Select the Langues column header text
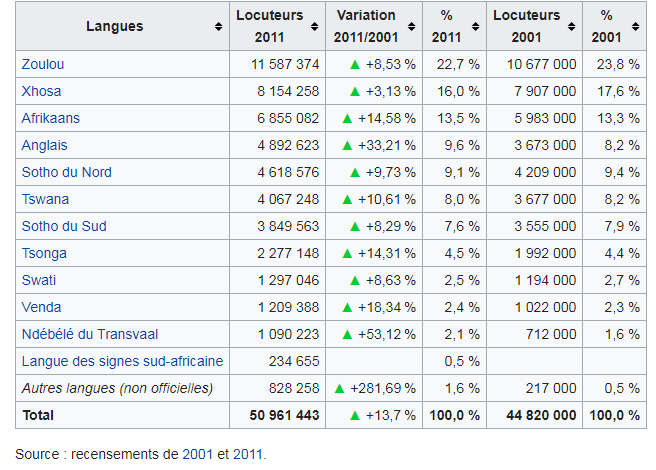The height and width of the screenshot is (470, 656). tap(115, 26)
